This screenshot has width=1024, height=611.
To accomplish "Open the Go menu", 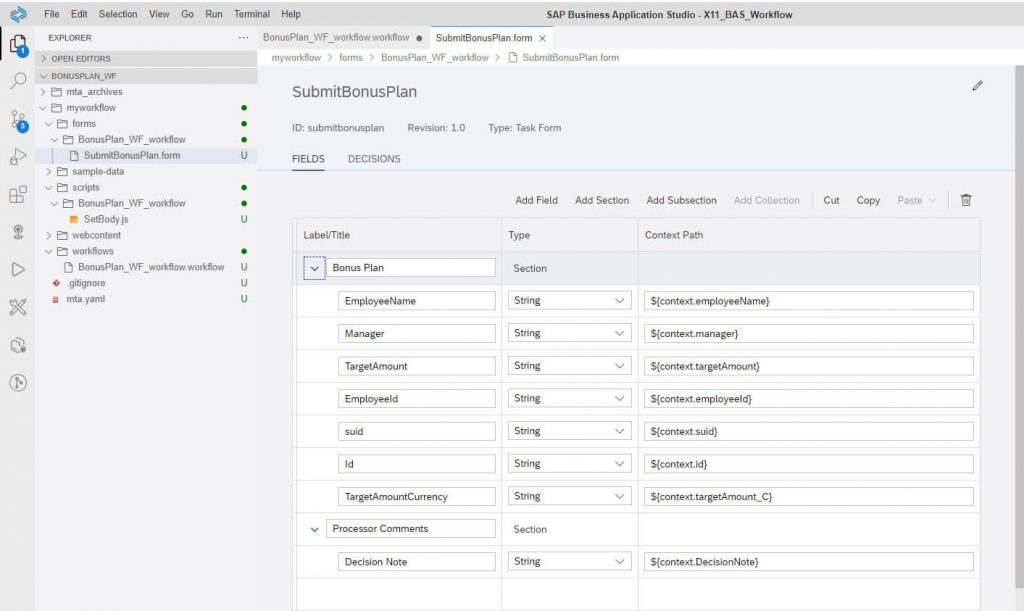I will tap(187, 14).
